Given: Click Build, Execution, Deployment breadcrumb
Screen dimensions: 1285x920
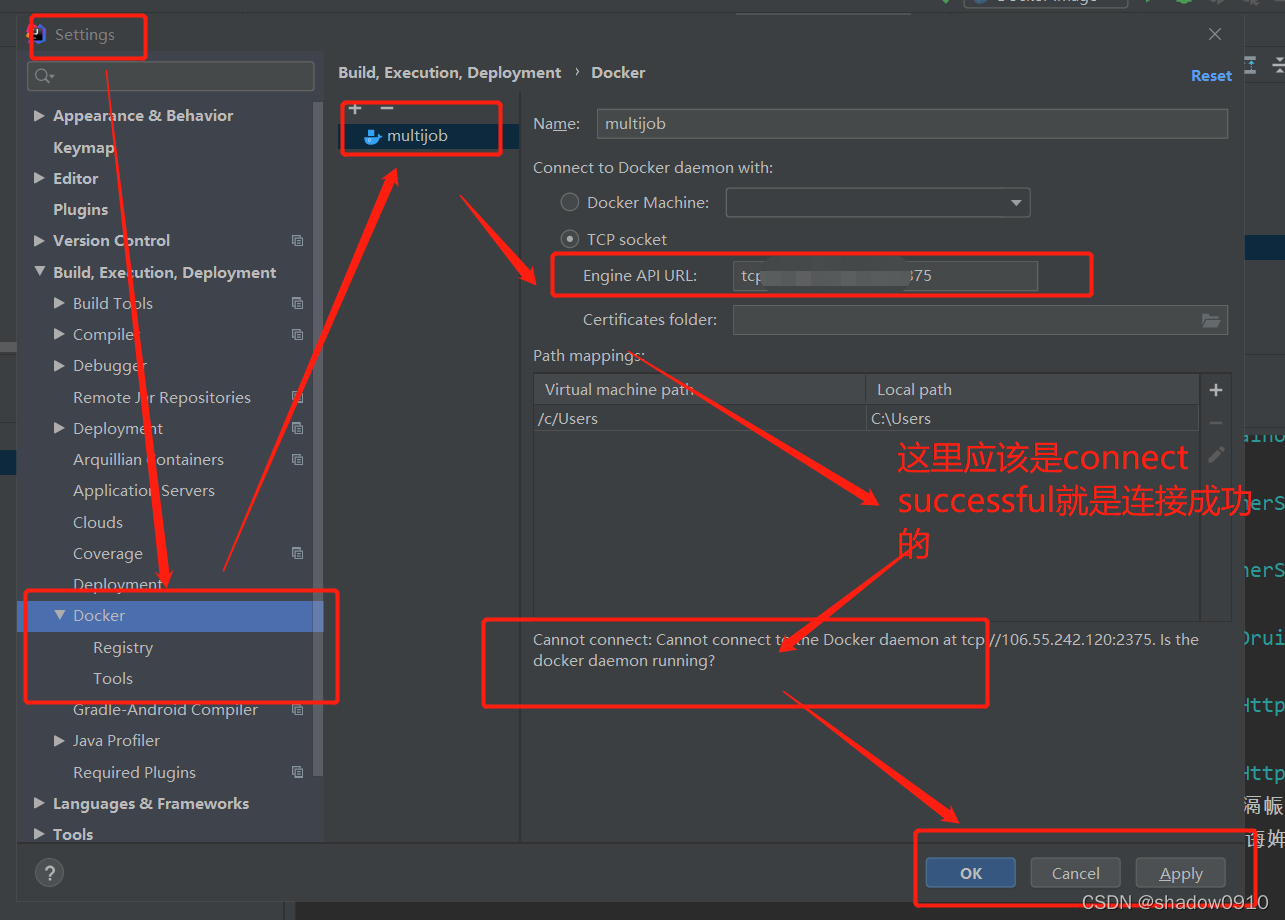Looking at the screenshot, I should click(450, 73).
